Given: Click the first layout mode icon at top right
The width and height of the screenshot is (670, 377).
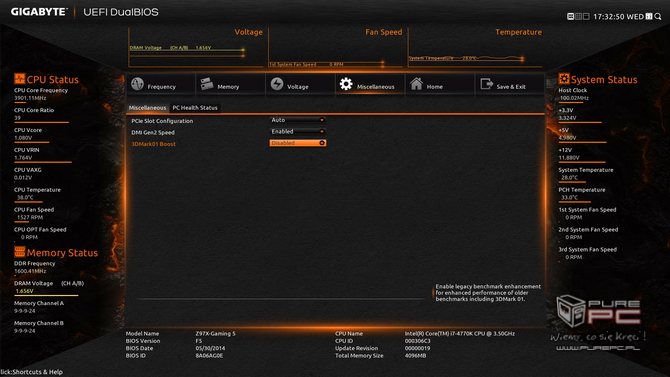Looking at the screenshot, I should [x=570, y=16].
